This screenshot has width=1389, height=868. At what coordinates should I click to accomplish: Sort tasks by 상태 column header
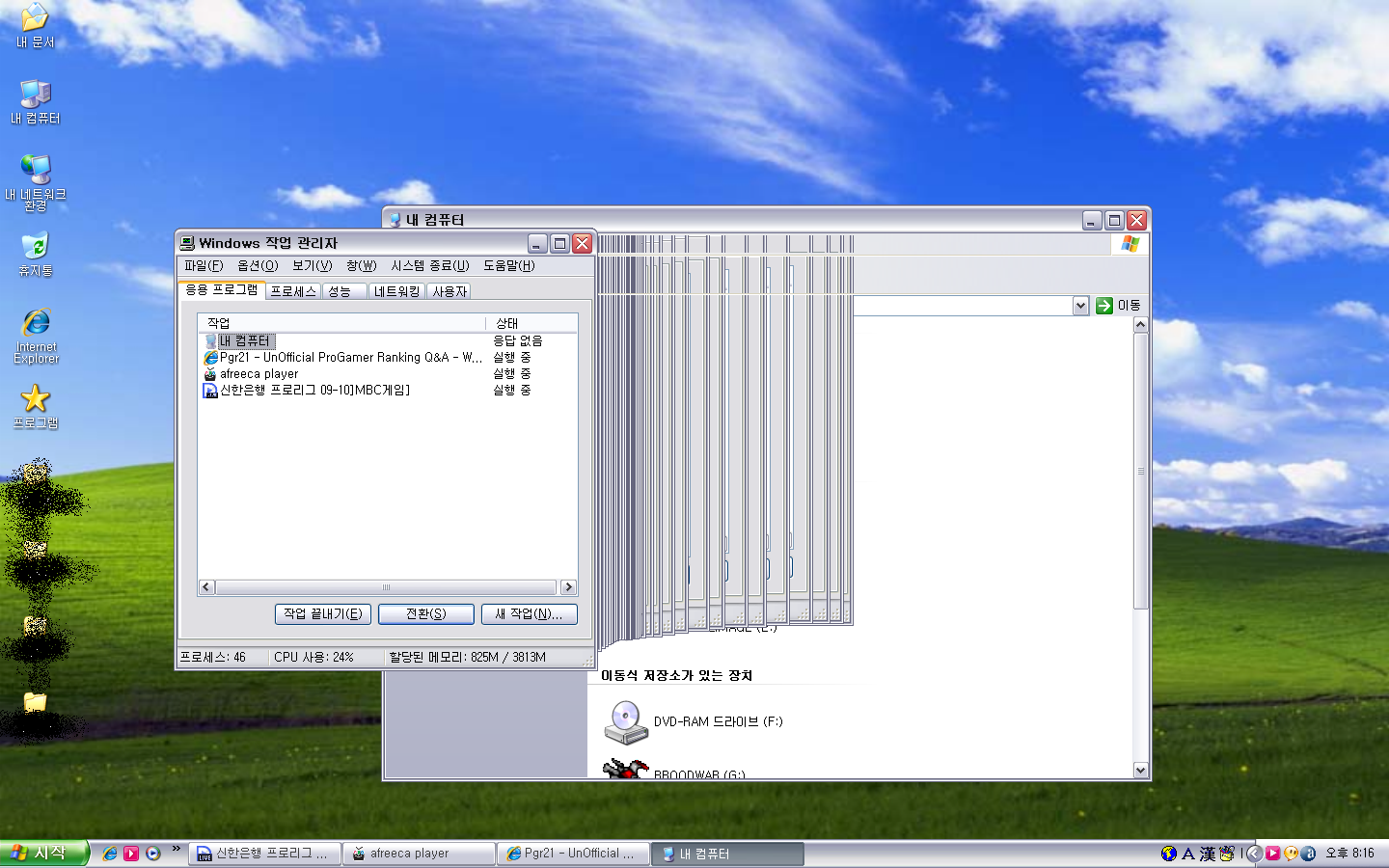(x=531, y=323)
